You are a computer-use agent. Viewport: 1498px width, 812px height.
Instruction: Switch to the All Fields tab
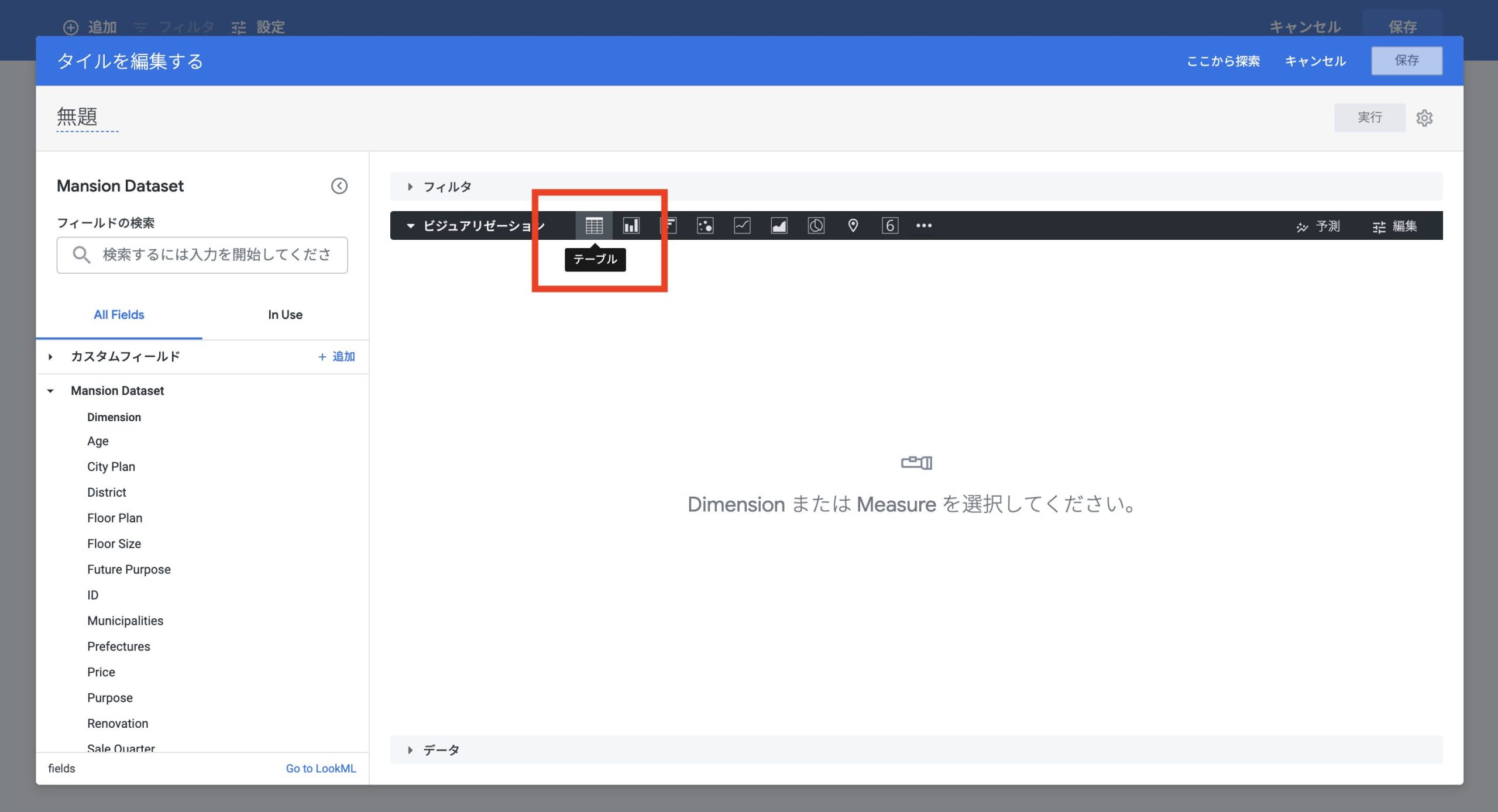point(119,315)
